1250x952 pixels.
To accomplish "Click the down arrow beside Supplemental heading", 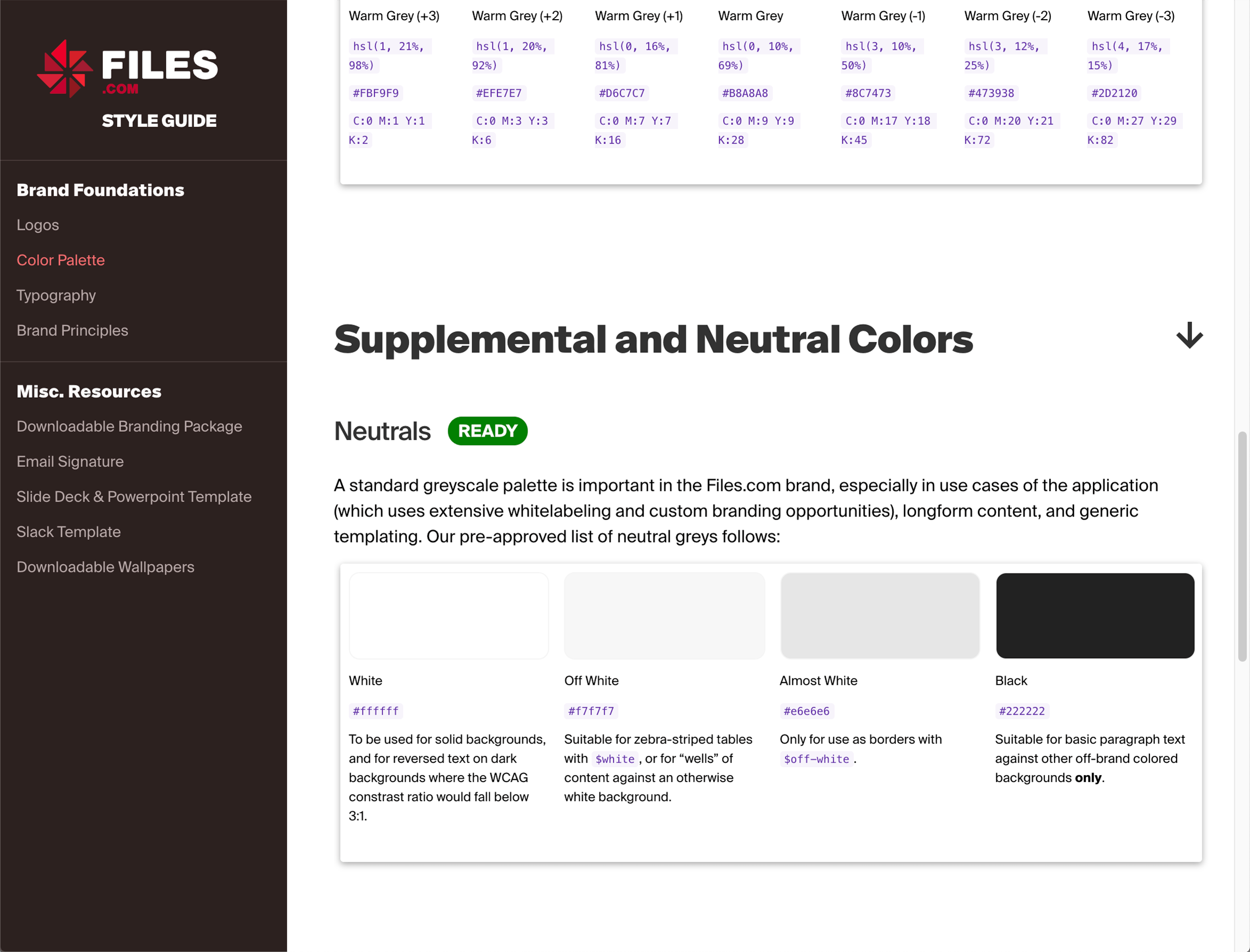I will 1189,335.
